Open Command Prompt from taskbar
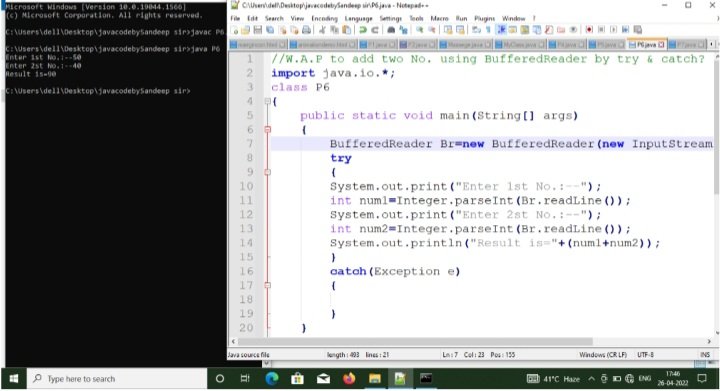 click(x=426, y=379)
